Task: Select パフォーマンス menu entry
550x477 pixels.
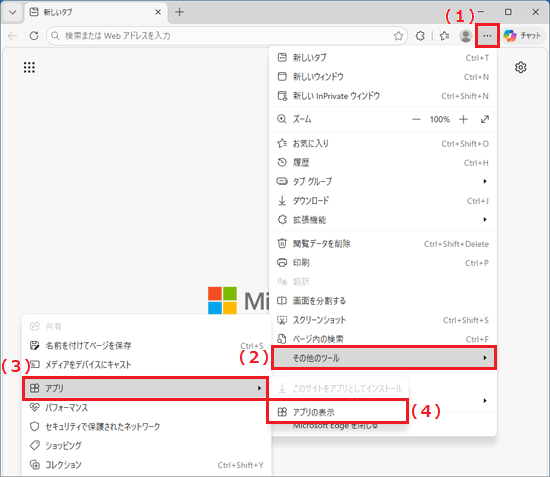Action: pos(147,408)
